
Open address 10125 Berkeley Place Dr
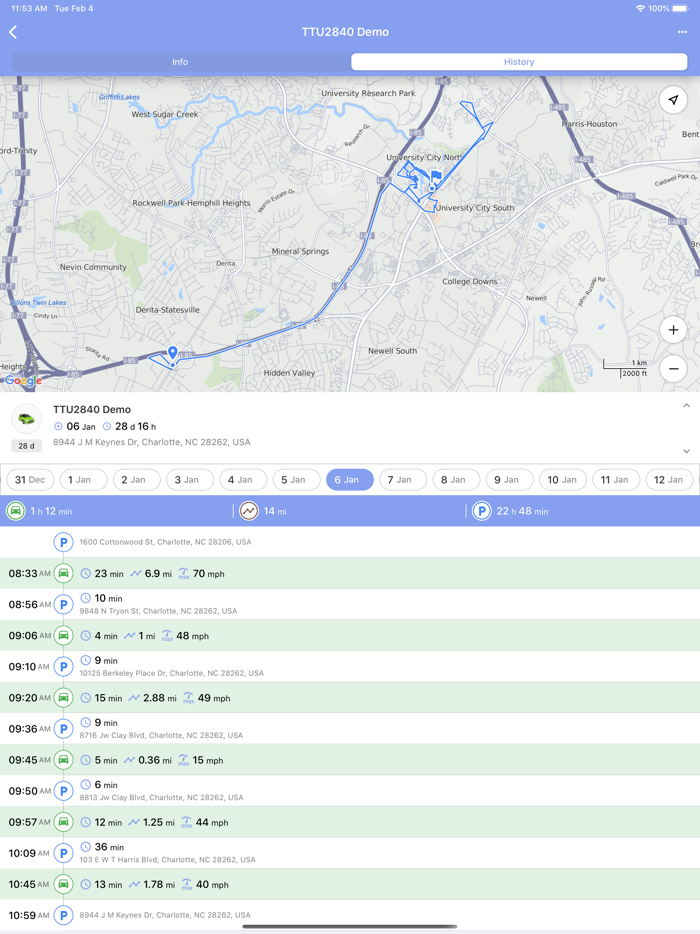tap(172, 673)
